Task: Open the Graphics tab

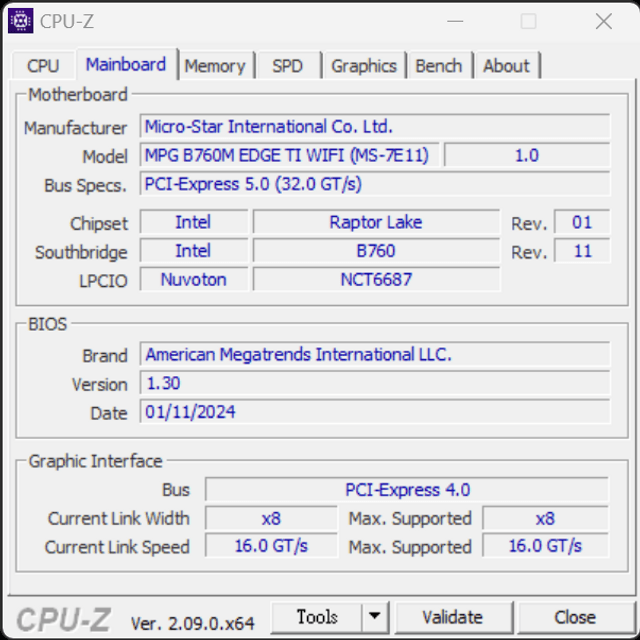Action: (364, 66)
